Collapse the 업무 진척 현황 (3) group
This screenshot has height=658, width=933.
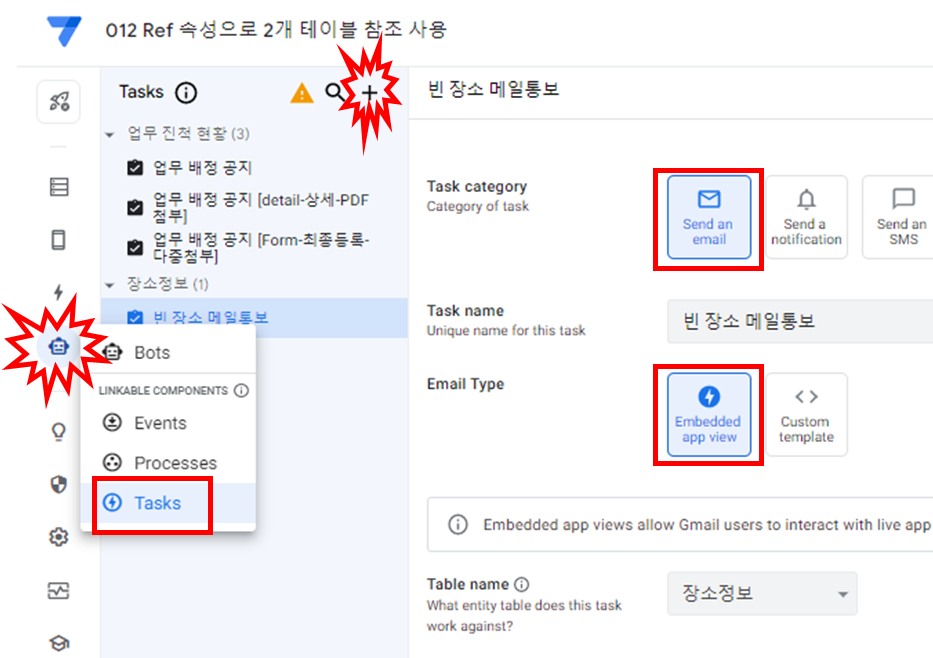click(x=109, y=135)
